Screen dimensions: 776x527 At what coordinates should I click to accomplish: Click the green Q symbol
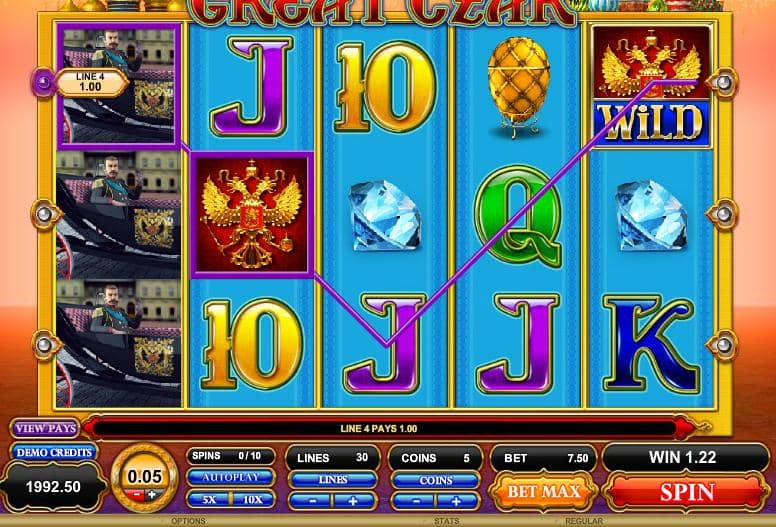[518, 216]
